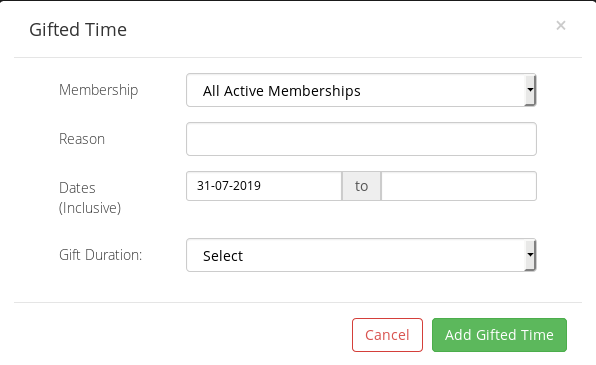Image resolution: width=596 pixels, height=365 pixels.
Task: Click the Gifted Time dialog title
Action: click(78, 30)
